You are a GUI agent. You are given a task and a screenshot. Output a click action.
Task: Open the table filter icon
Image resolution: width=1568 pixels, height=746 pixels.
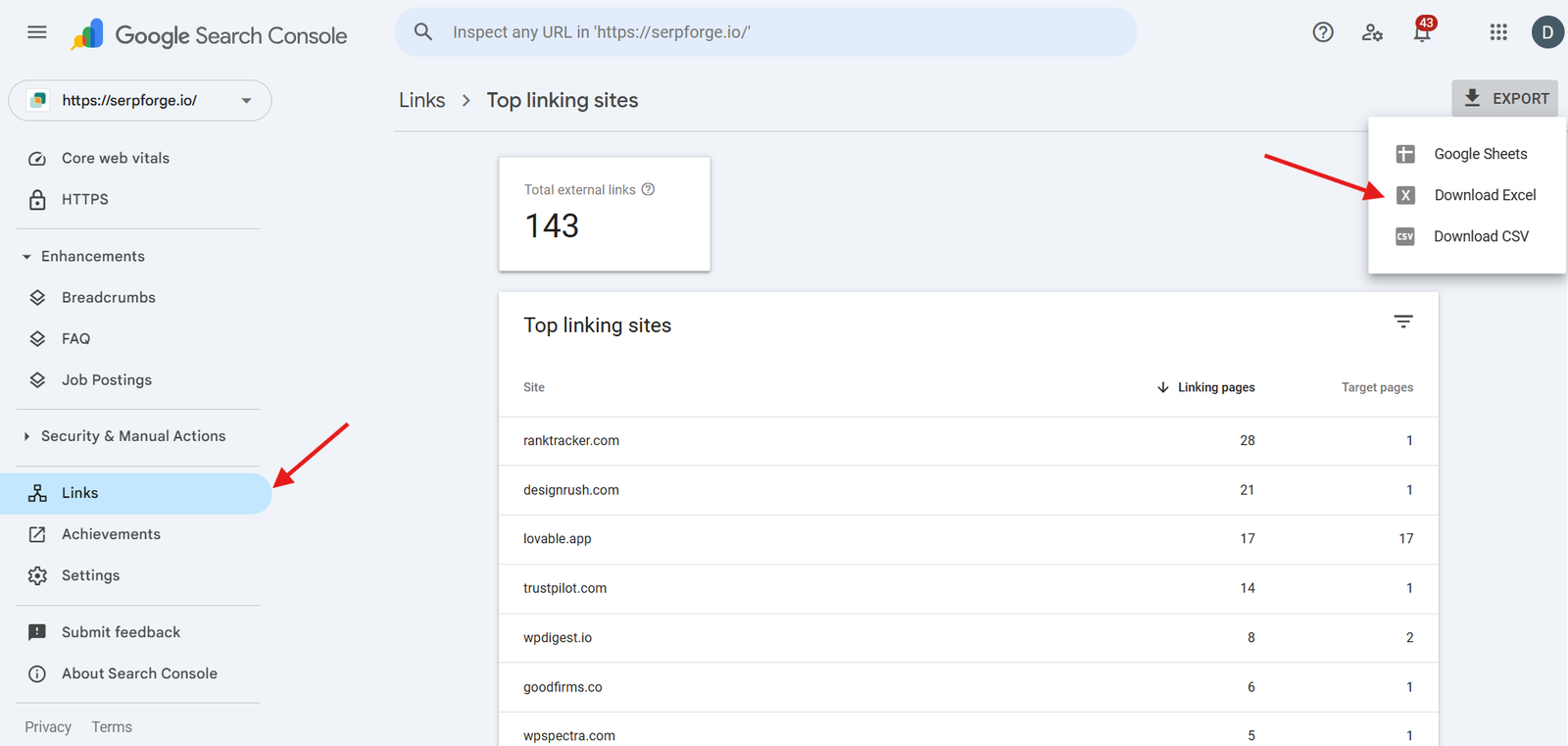(1403, 322)
